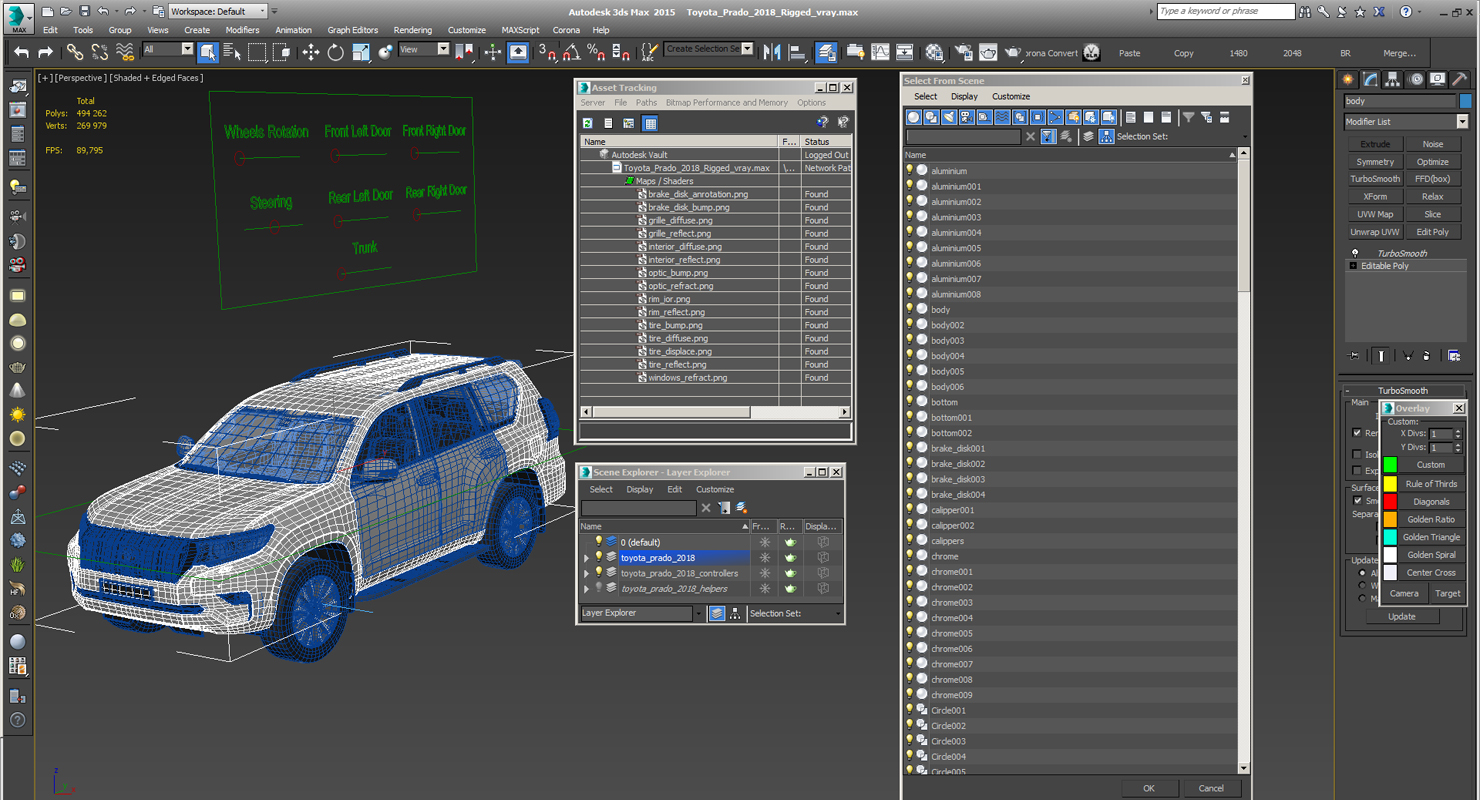Toggle the lightbulb next to chrome object
Image resolution: width=1480 pixels, height=800 pixels.
pyautogui.click(x=910, y=556)
